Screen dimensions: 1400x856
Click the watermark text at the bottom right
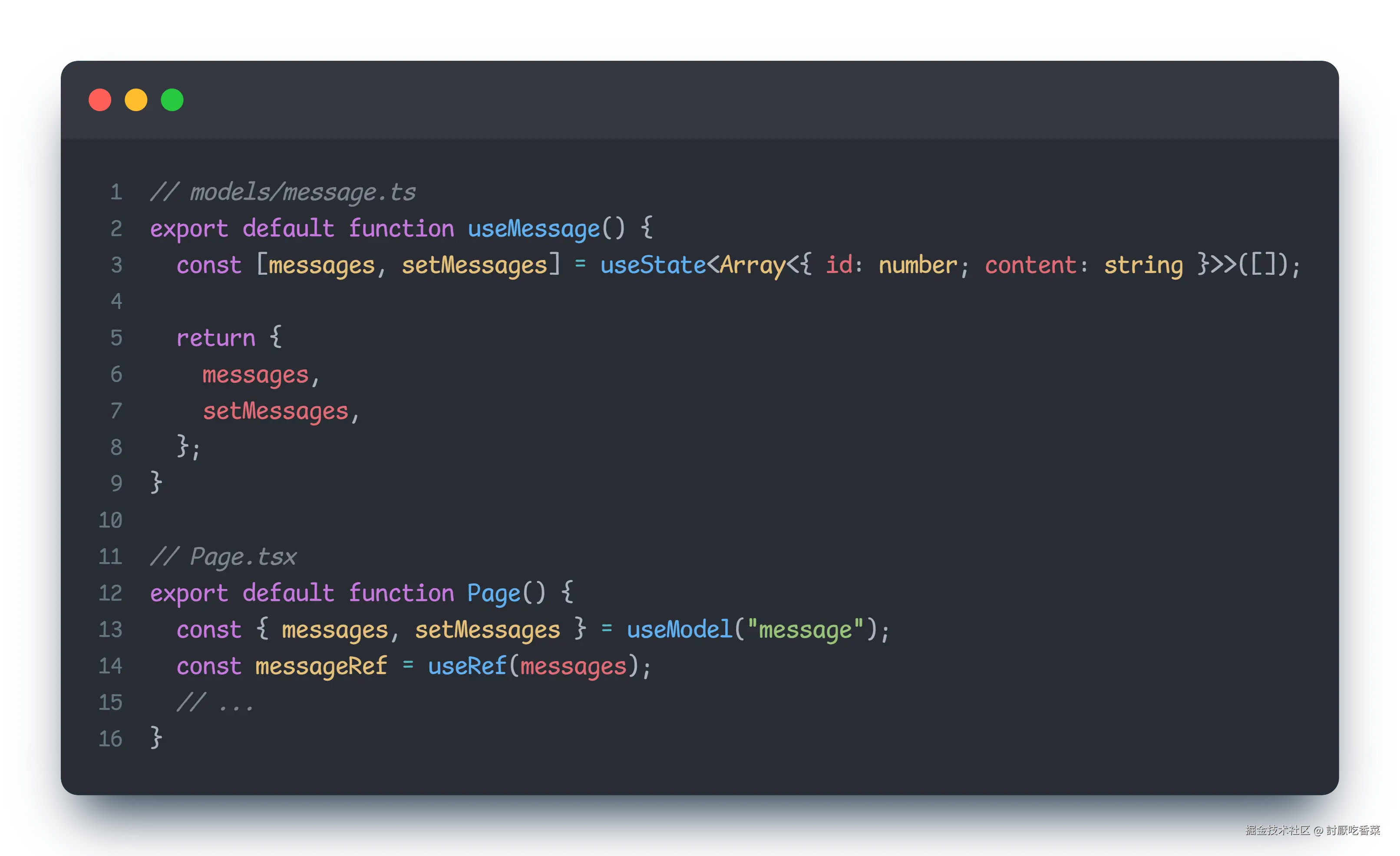point(1312,830)
